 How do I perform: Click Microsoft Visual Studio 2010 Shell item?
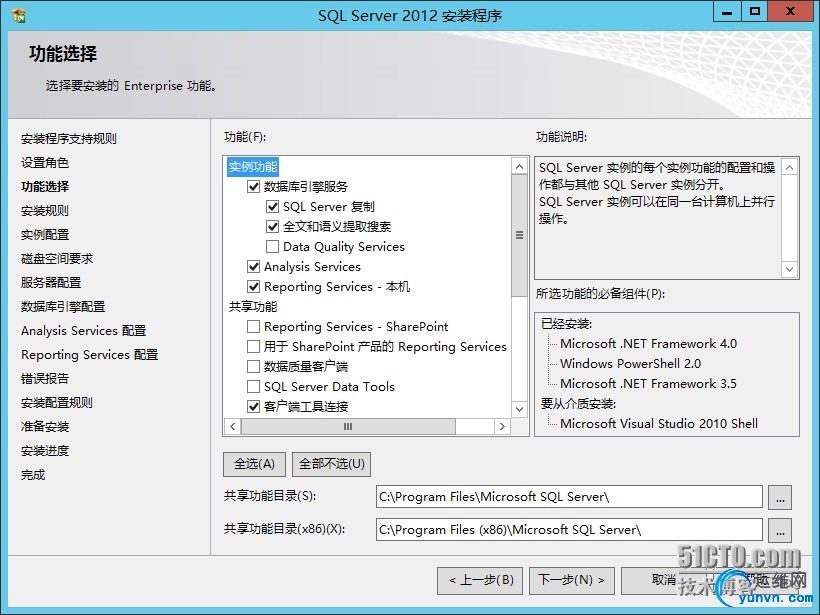[659, 424]
